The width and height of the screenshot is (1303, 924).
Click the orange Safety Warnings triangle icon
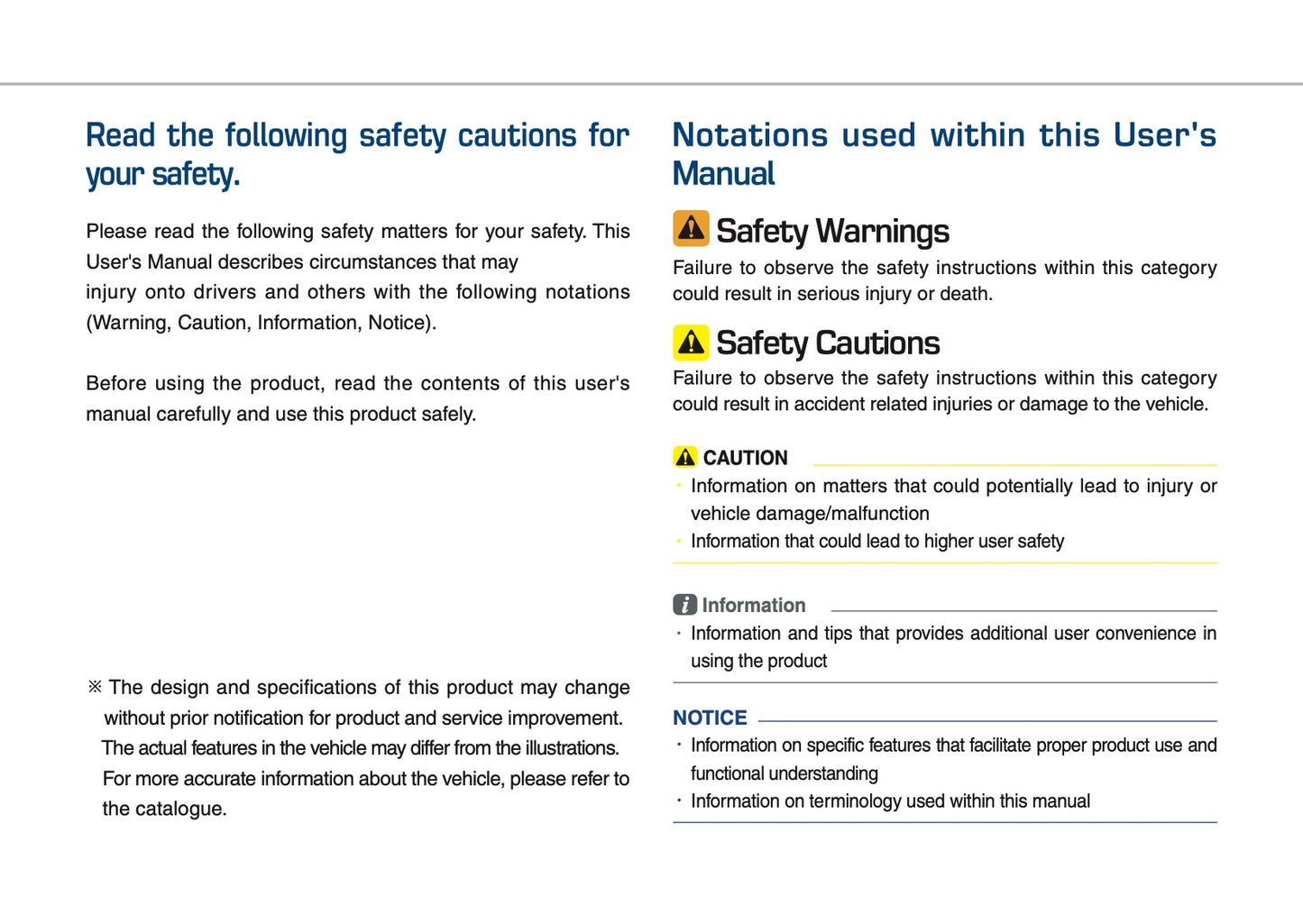691,229
